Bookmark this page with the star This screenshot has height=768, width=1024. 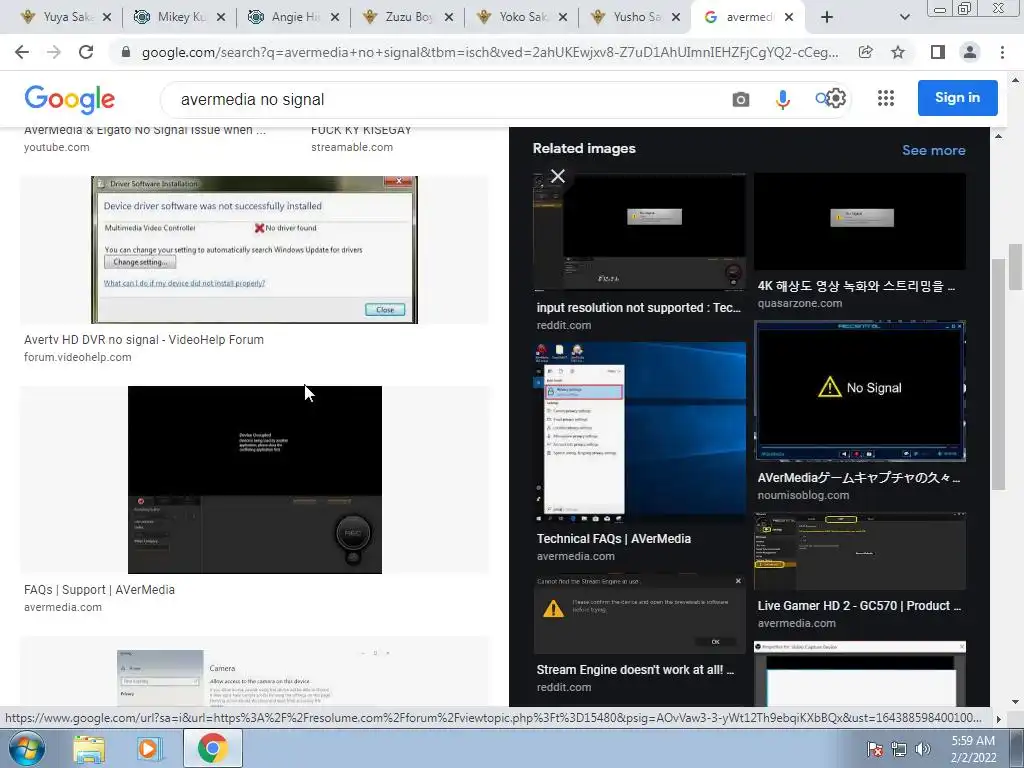(898, 52)
